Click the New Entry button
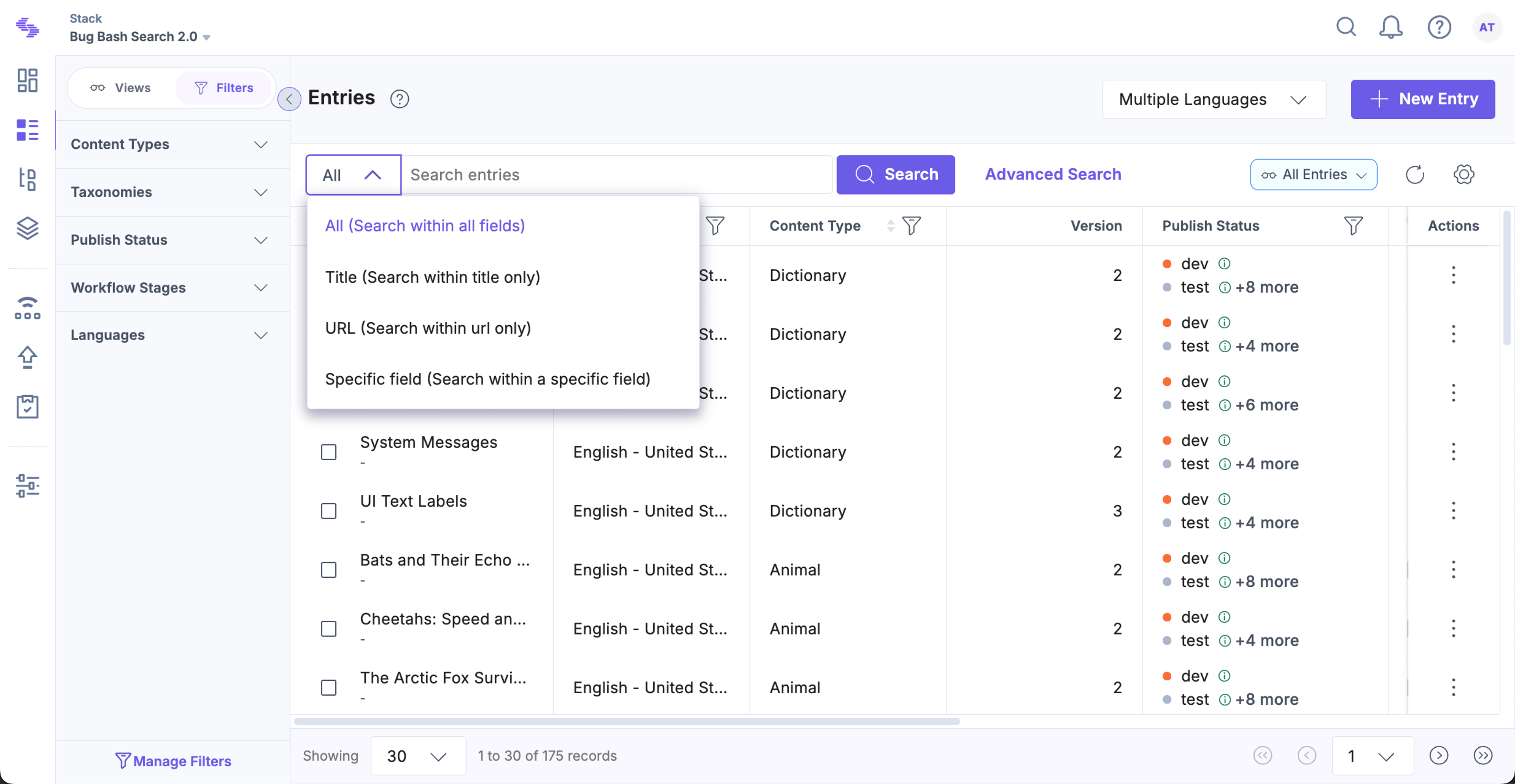This screenshot has width=1515, height=784. click(1423, 99)
